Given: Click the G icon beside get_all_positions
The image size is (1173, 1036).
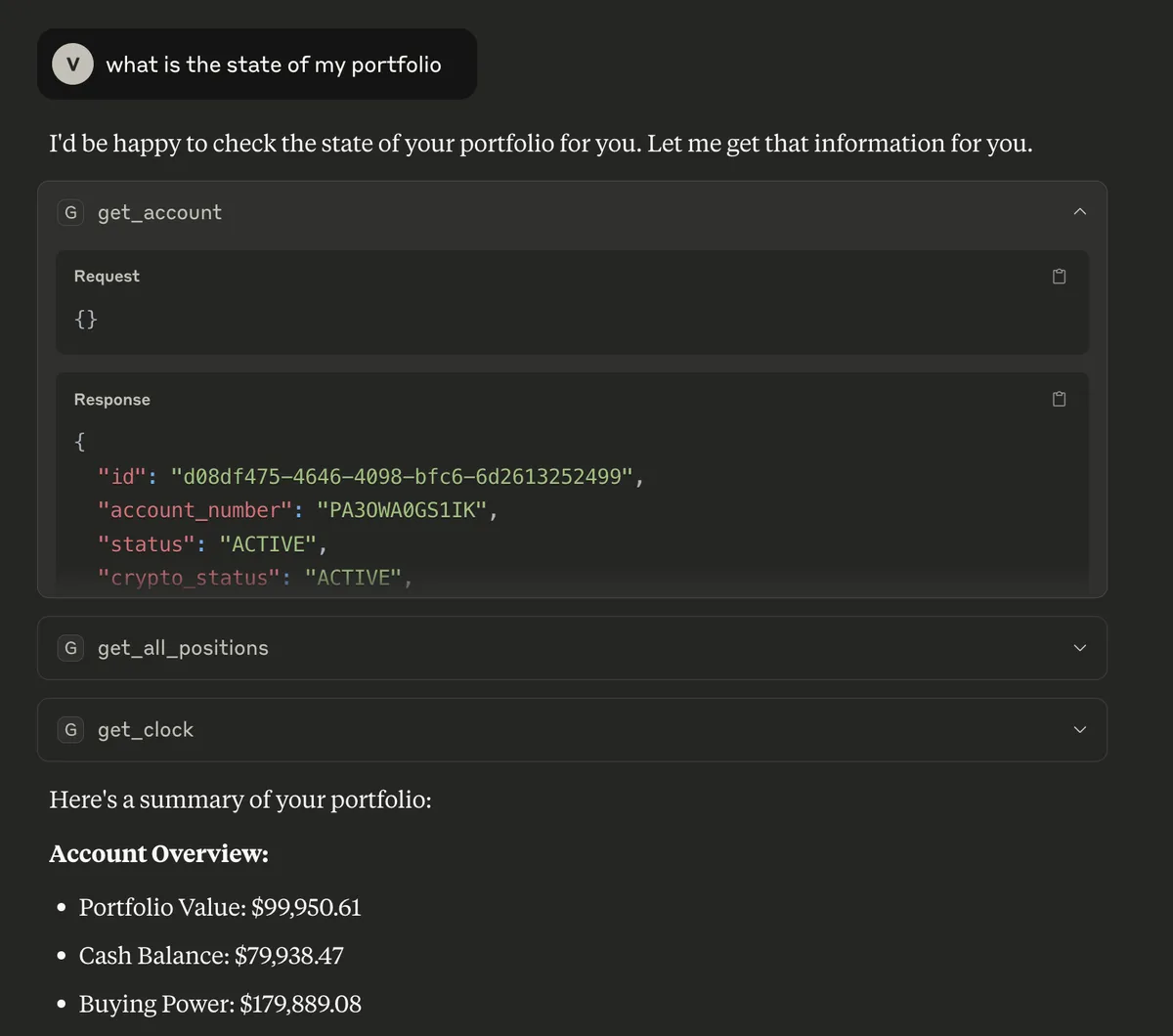Looking at the screenshot, I should tap(70, 648).
